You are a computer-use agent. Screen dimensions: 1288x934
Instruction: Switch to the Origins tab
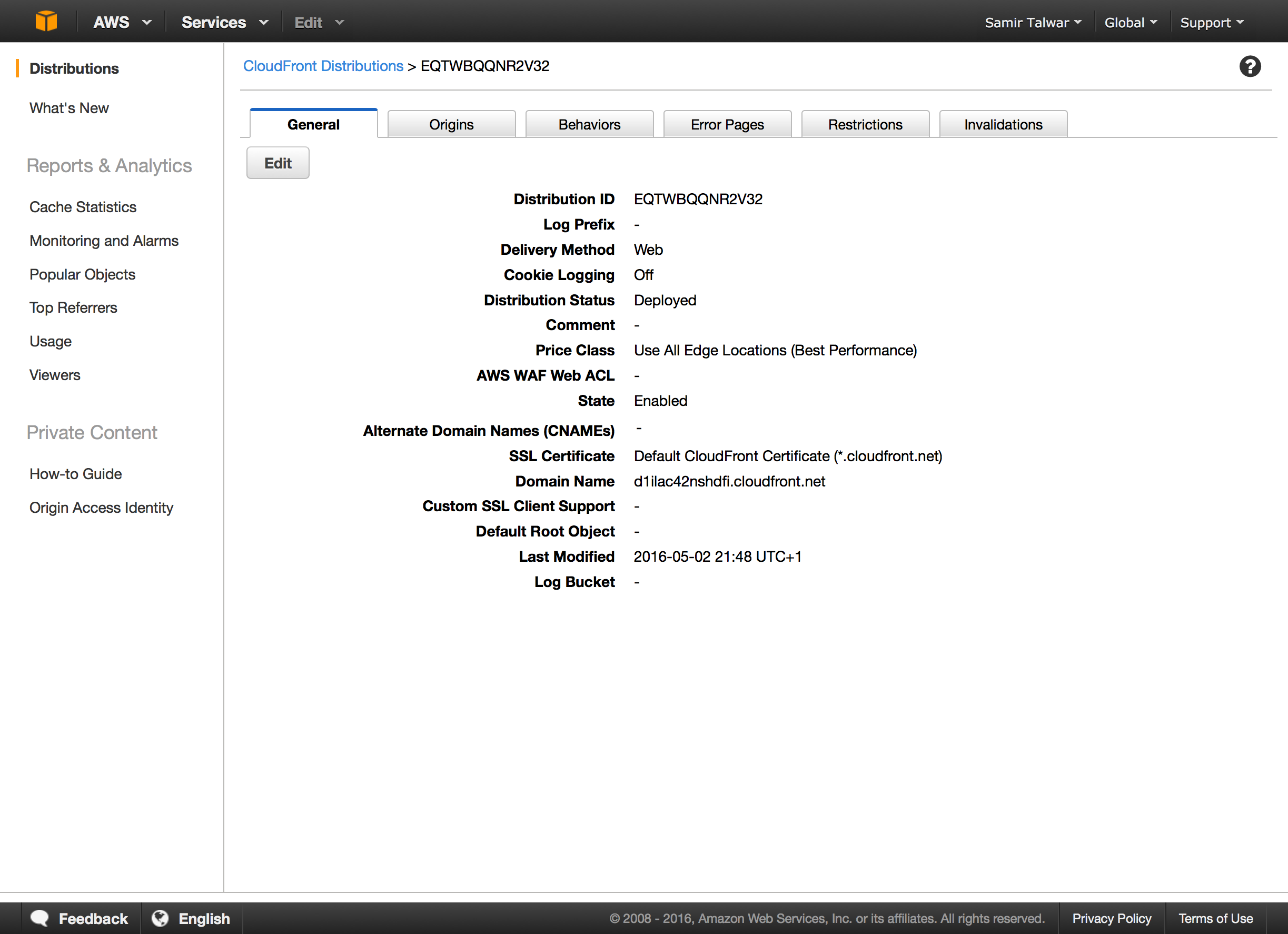451,124
